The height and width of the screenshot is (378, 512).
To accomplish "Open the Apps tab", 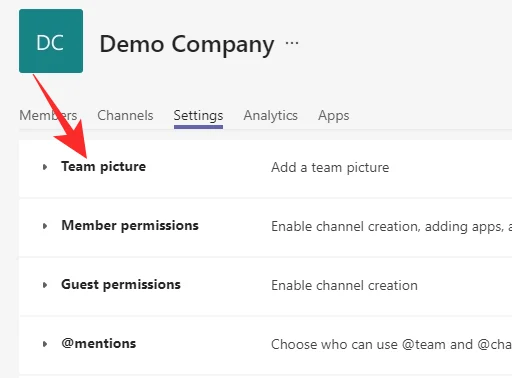I will click(x=333, y=116).
